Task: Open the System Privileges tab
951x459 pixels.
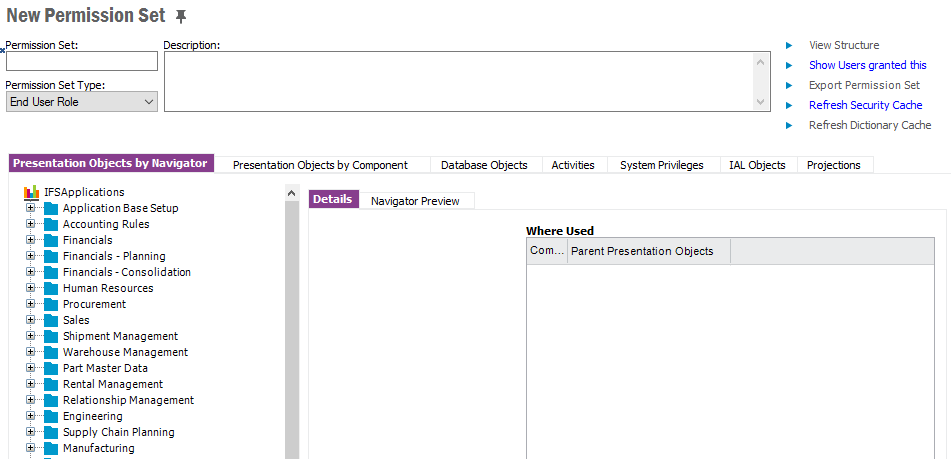Action: [661, 165]
